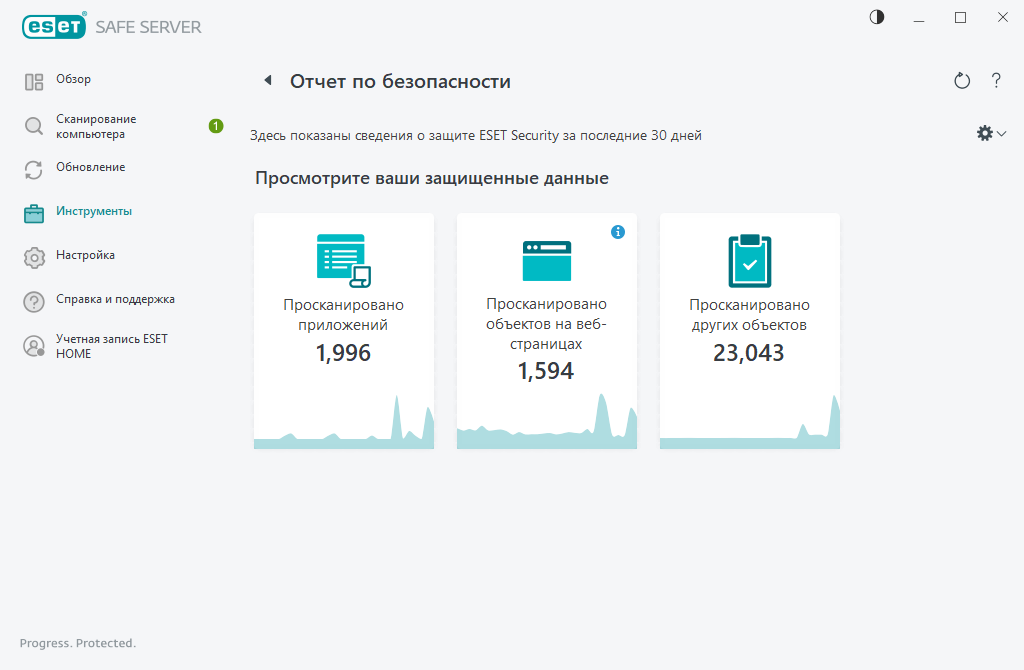Open the Просканировано других объектов card
Screen dimensions: 1024x670
[749, 330]
